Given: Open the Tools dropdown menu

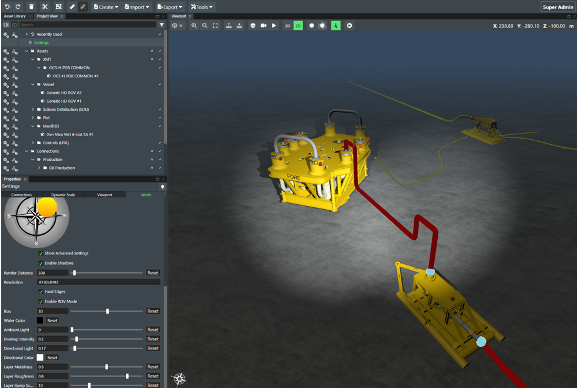Looking at the screenshot, I should click(202, 7).
